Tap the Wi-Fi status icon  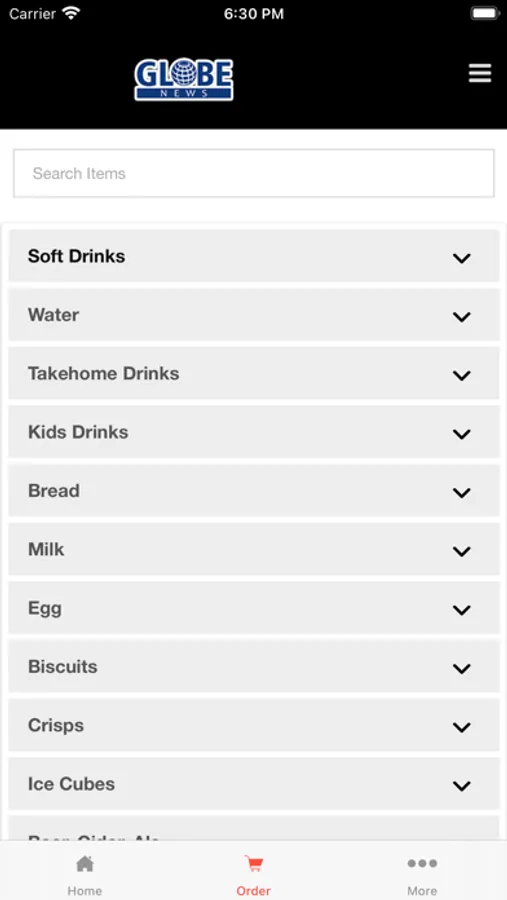tap(72, 14)
